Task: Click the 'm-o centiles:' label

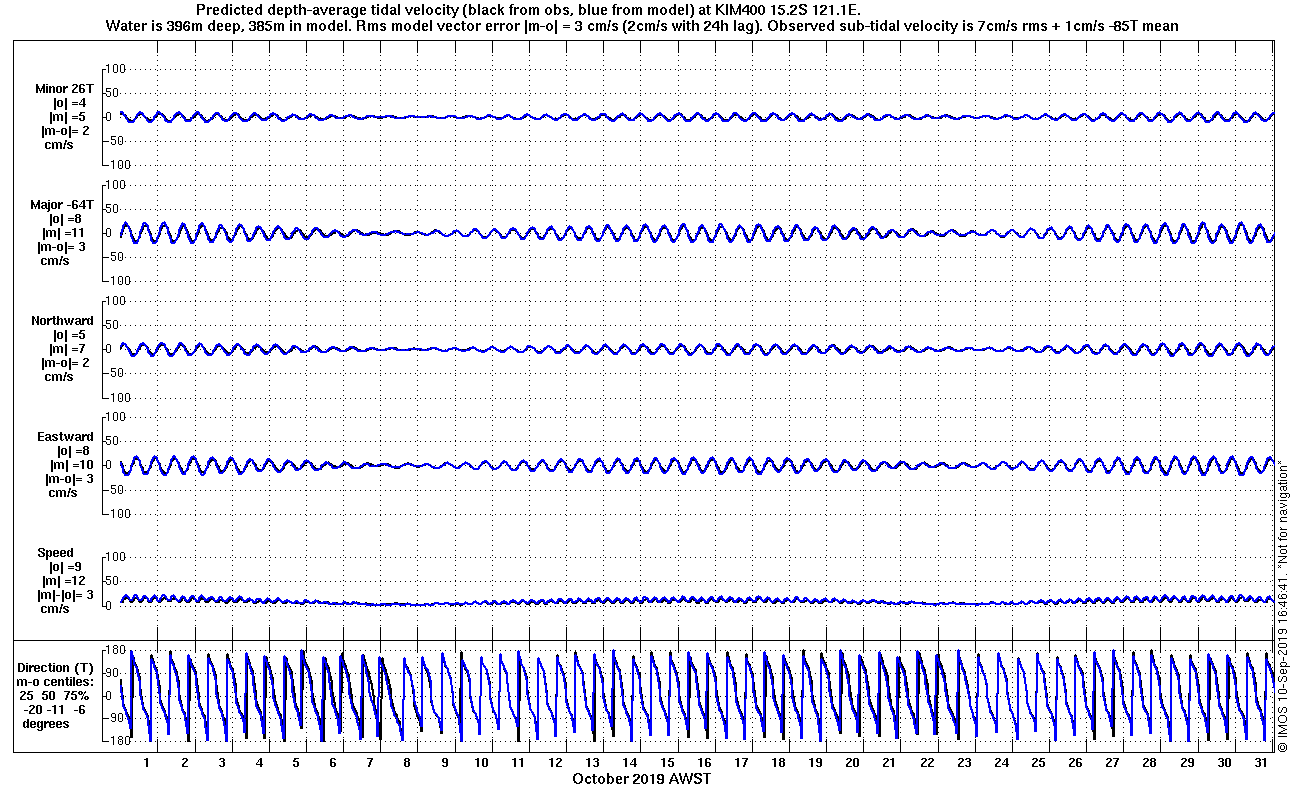Action: click(x=57, y=682)
